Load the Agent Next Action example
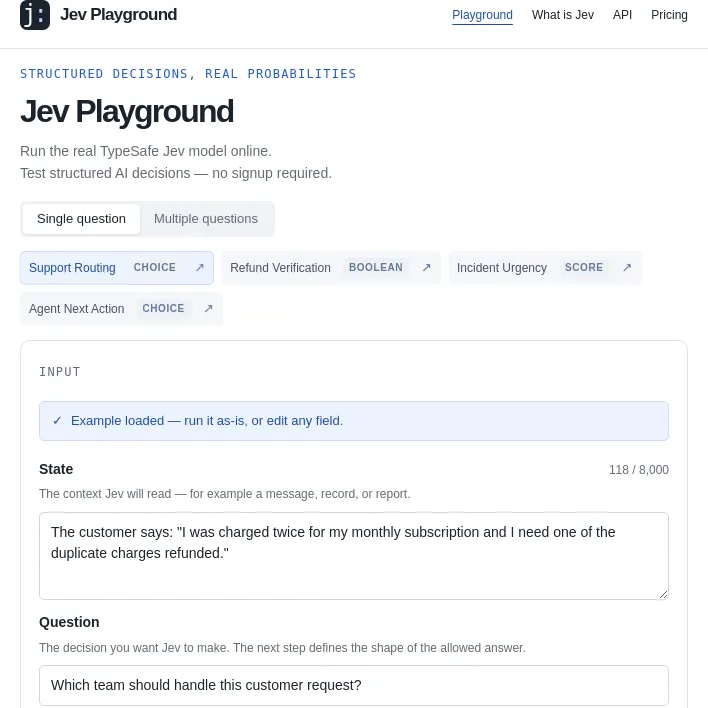Screen dimensions: 708x708 [x=121, y=308]
